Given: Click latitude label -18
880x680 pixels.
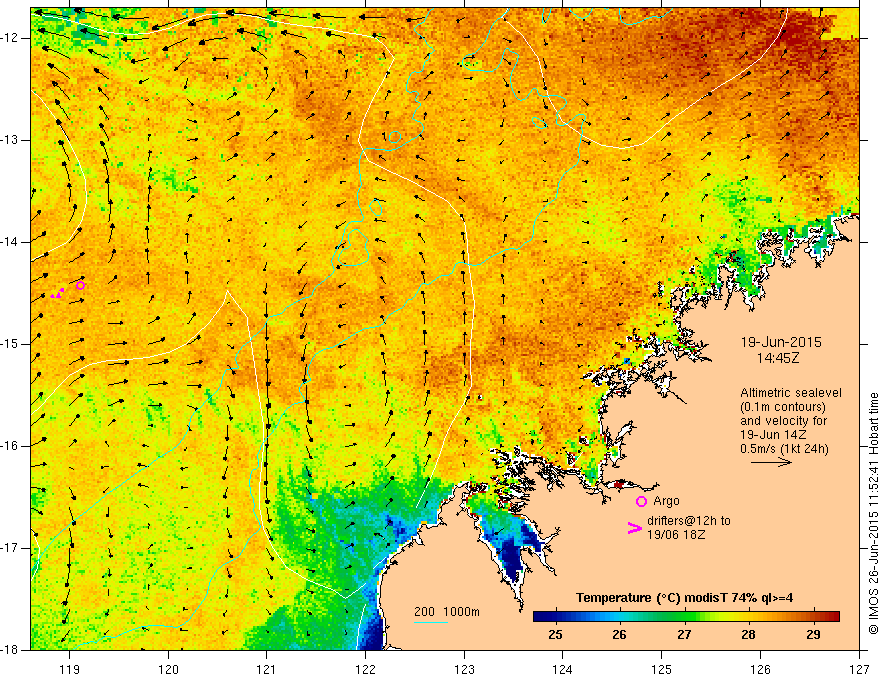Looking at the screenshot, I should pos(11,650).
